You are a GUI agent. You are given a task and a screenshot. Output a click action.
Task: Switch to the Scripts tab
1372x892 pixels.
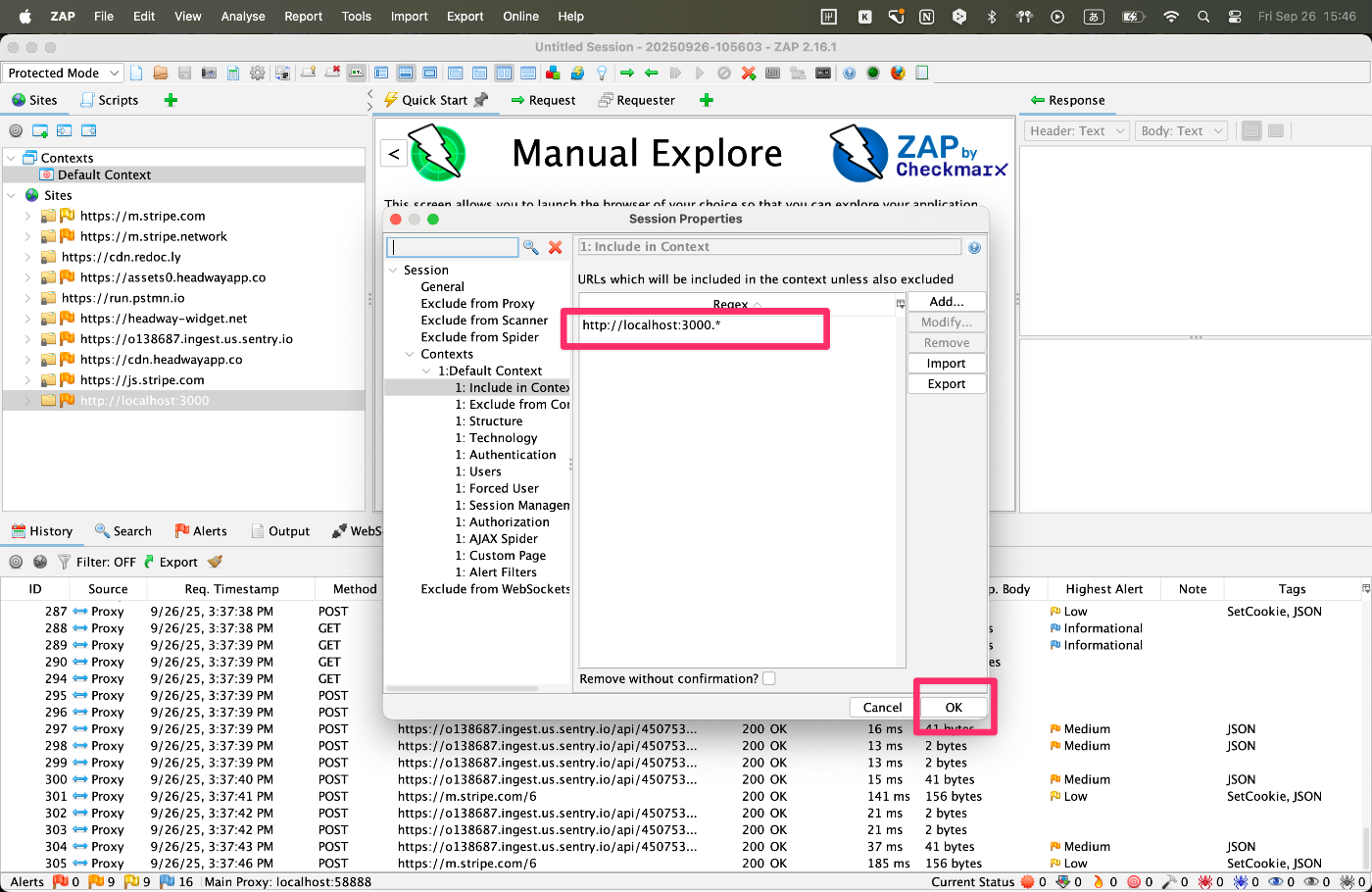(109, 100)
